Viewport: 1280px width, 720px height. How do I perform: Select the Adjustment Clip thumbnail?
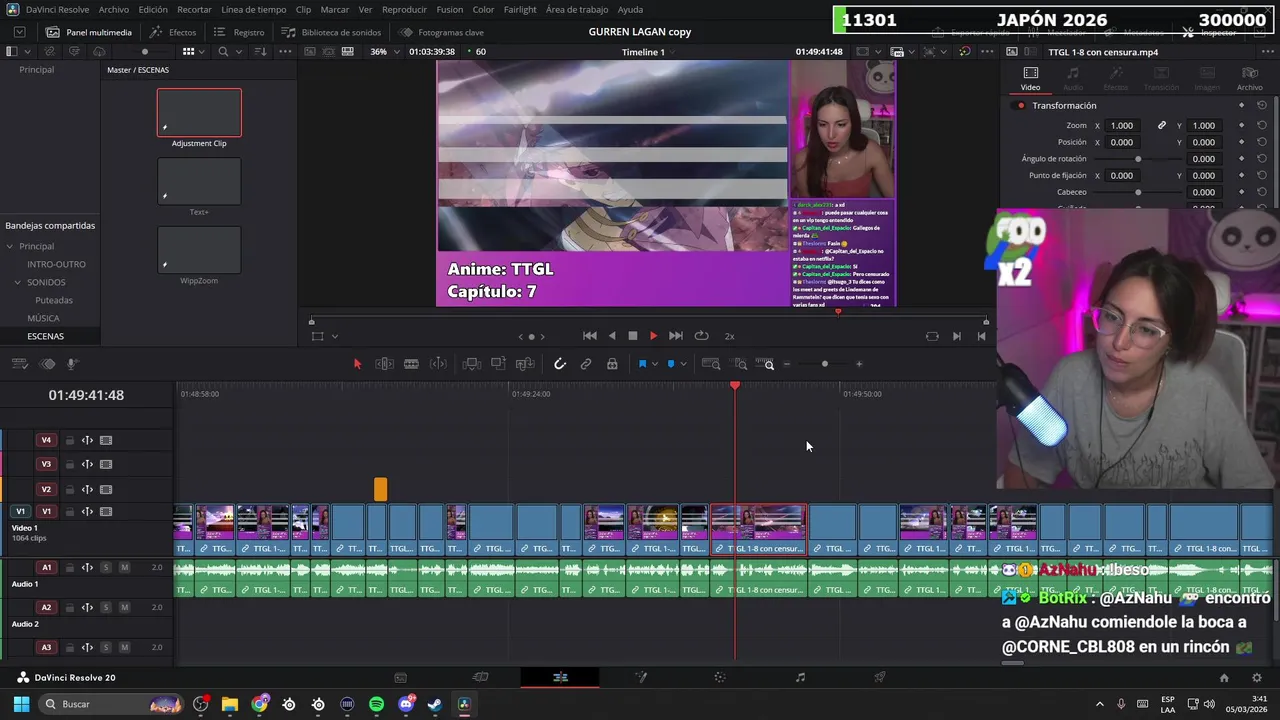tap(199, 112)
